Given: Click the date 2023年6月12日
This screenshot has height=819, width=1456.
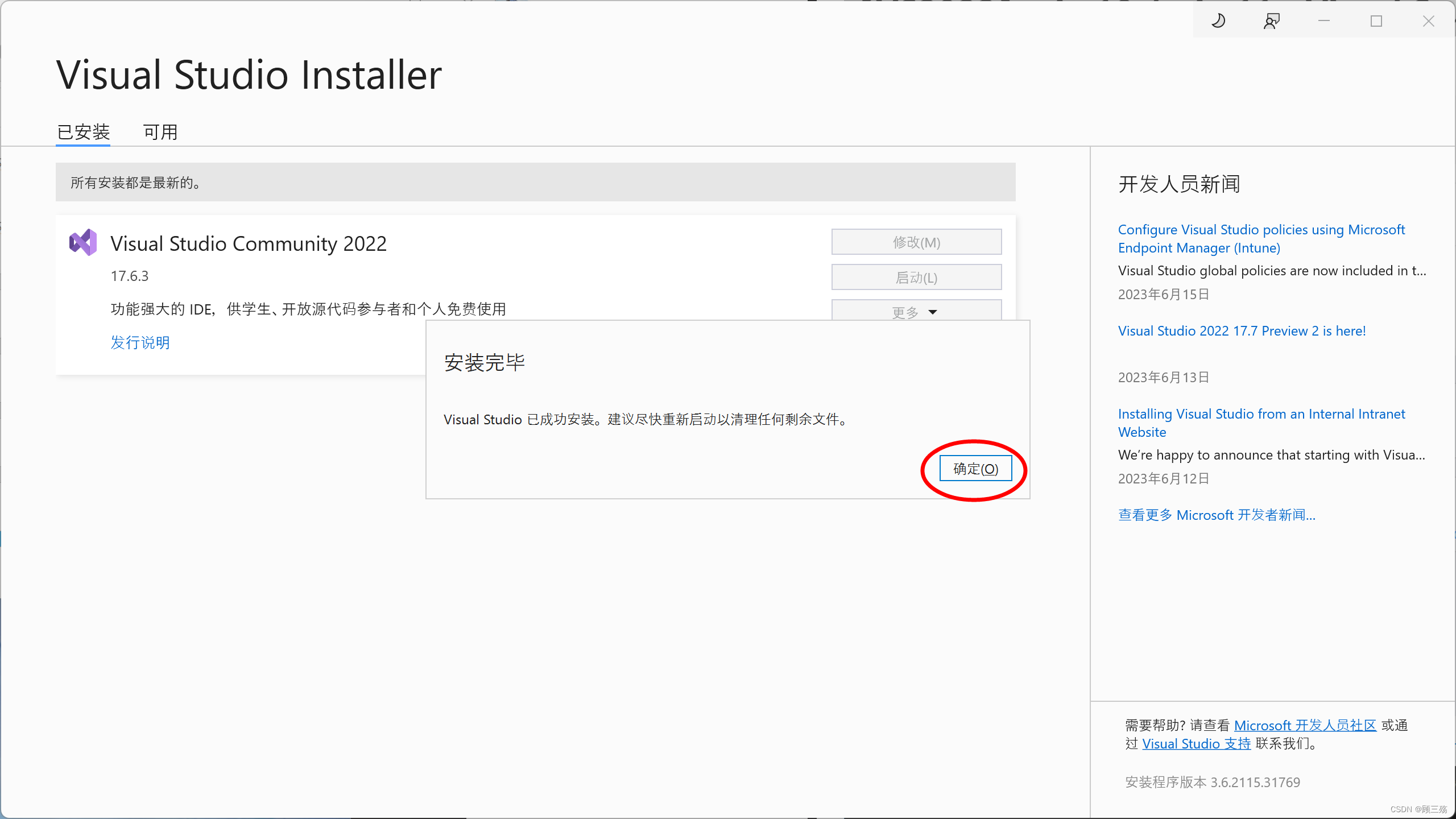Looking at the screenshot, I should pyautogui.click(x=1164, y=479).
